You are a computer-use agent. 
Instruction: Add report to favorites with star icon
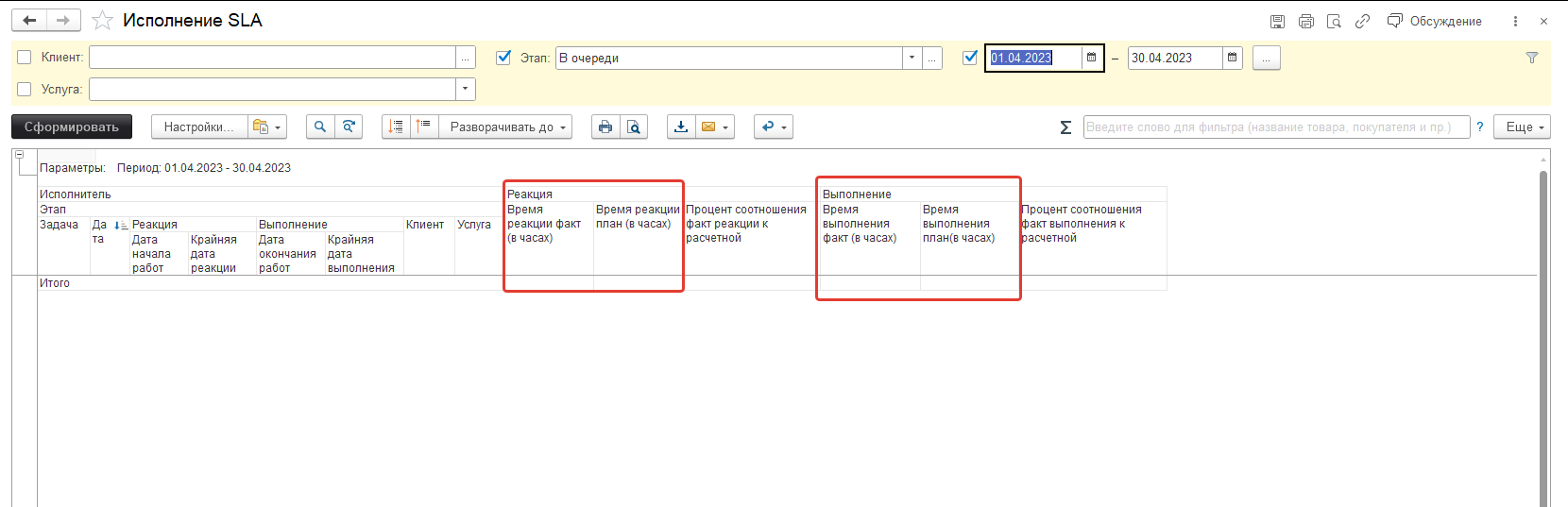pyautogui.click(x=103, y=21)
